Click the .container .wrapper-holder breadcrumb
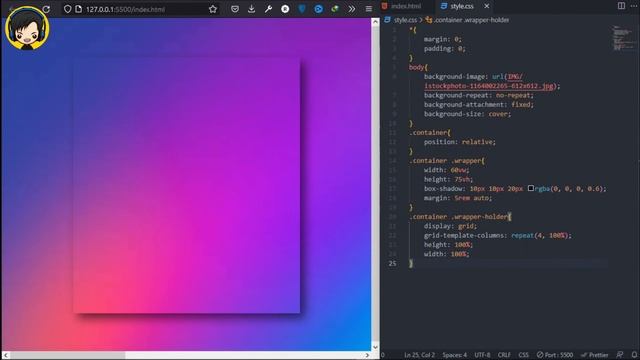 [471, 20]
